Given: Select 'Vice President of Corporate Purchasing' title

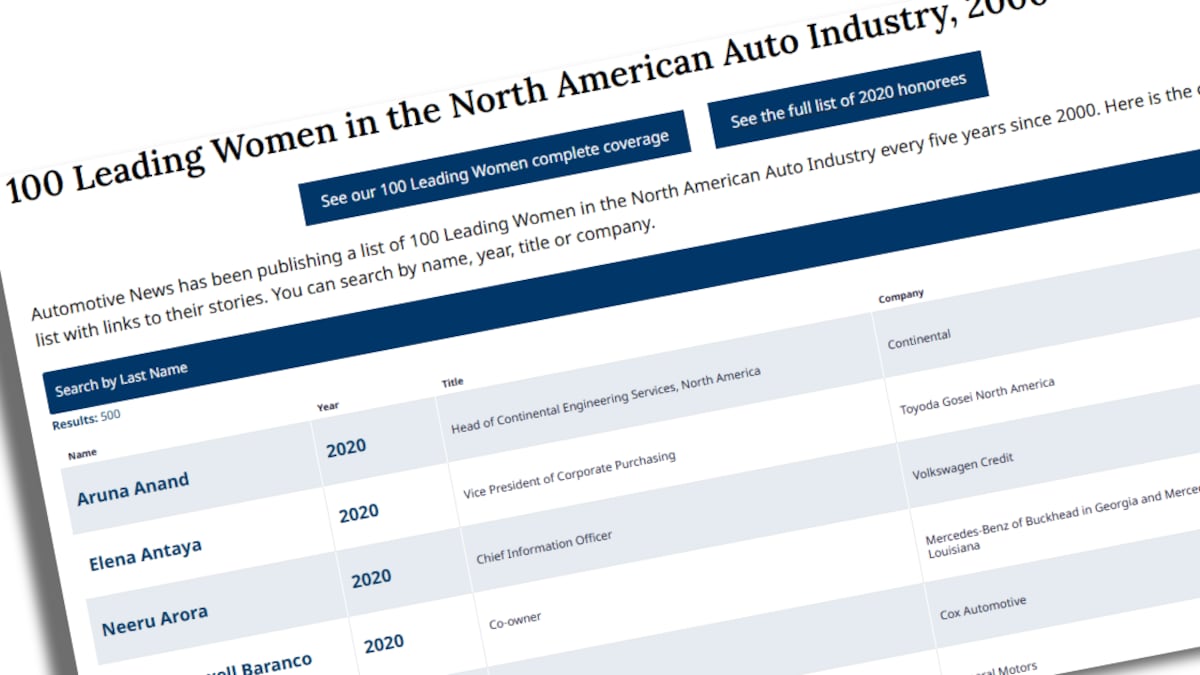Looking at the screenshot, I should pyautogui.click(x=570, y=476).
